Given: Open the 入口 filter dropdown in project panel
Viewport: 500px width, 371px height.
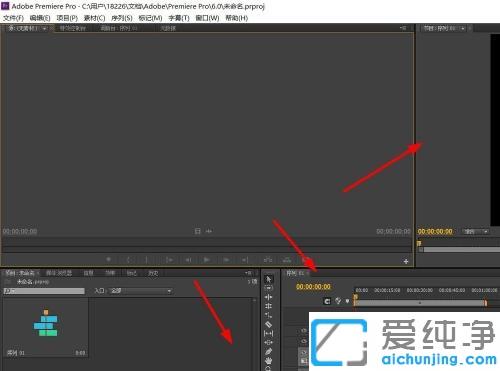Looking at the screenshot, I should pyautogui.click(x=141, y=291).
